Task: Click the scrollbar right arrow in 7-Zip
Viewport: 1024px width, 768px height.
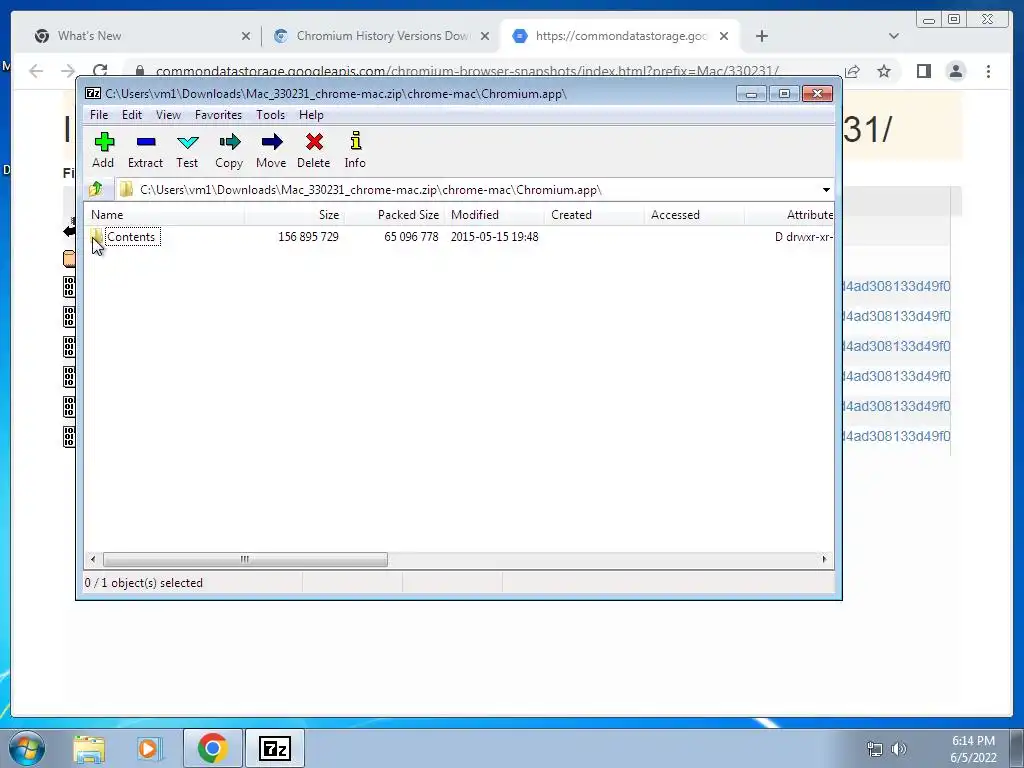Action: click(824, 560)
